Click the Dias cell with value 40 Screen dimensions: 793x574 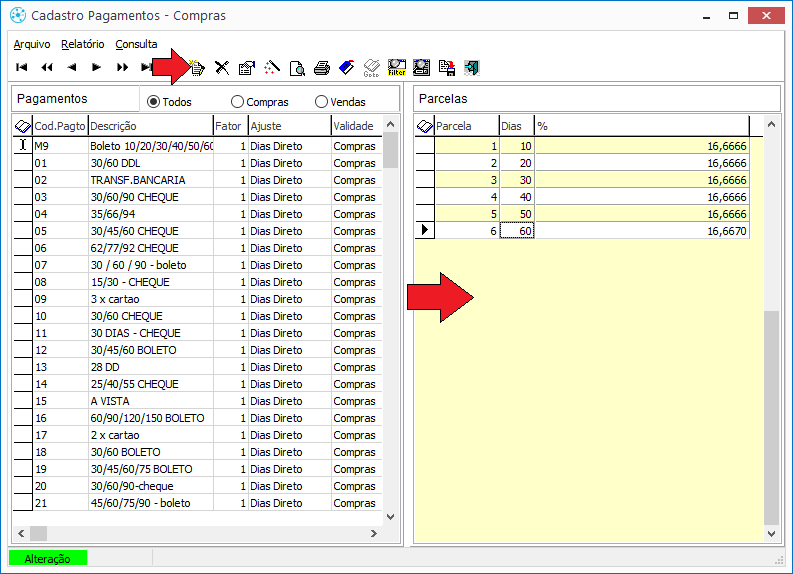[x=517, y=197]
